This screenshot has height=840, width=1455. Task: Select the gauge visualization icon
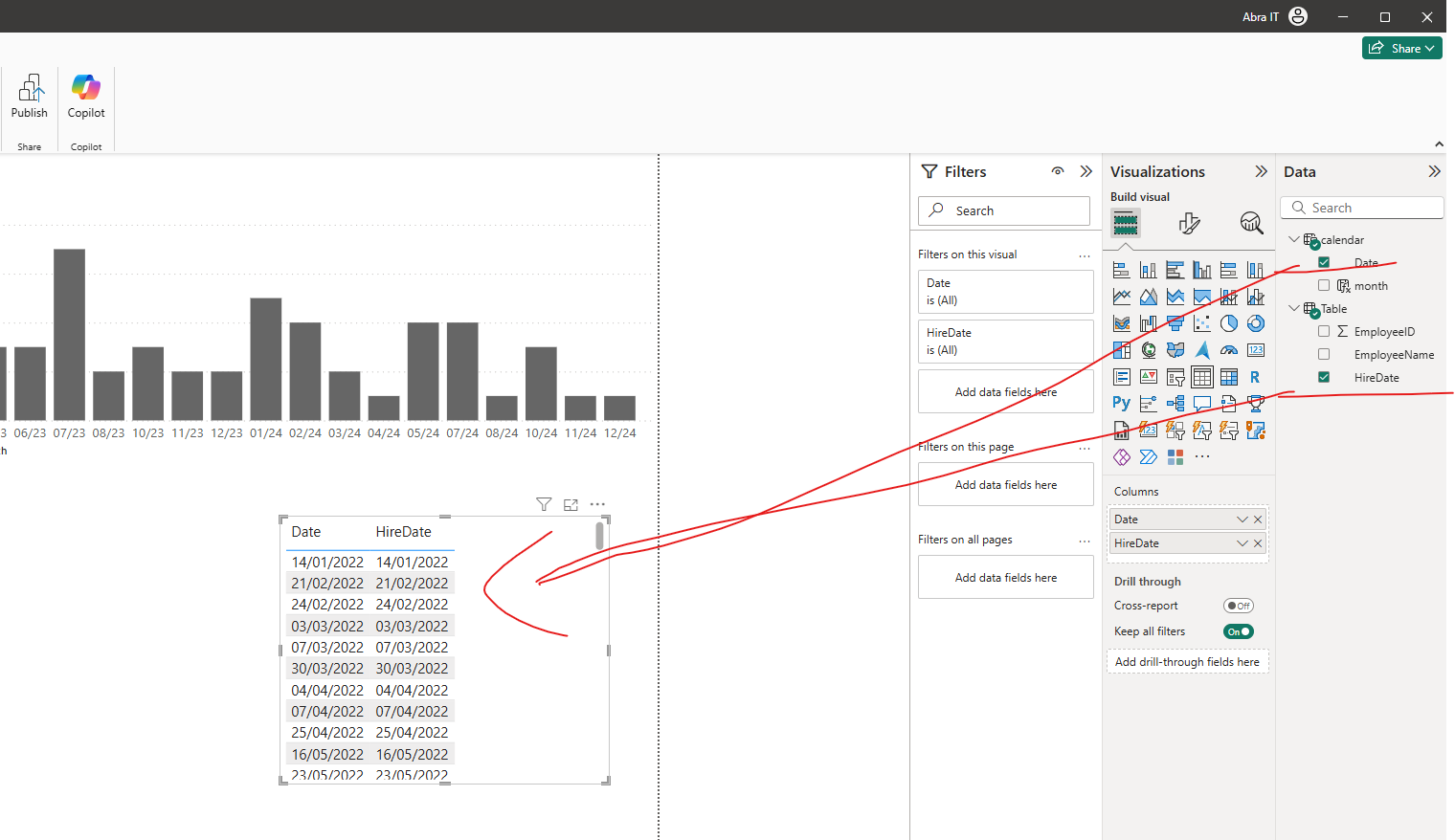pos(1229,350)
